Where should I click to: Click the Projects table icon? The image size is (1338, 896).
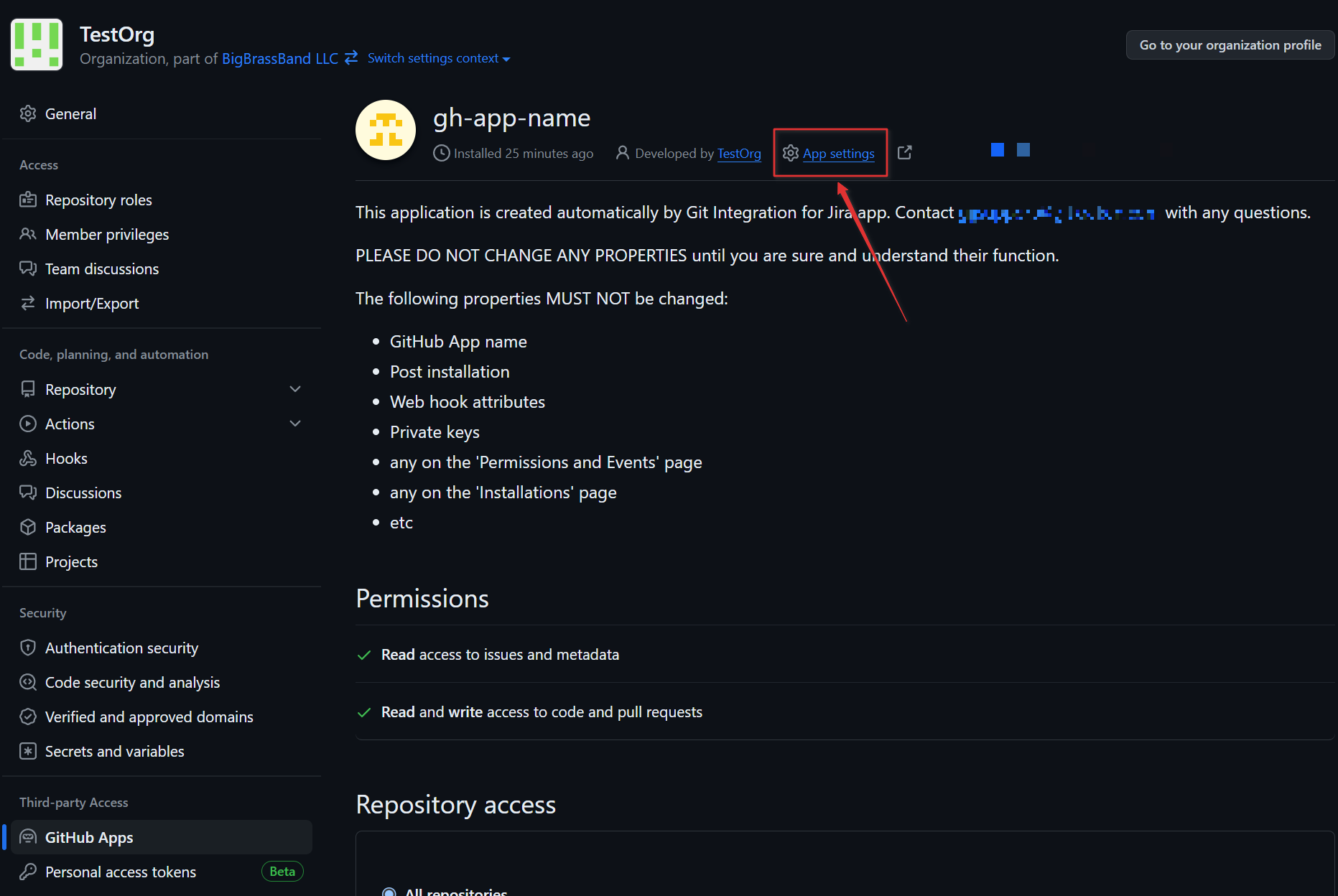click(28, 561)
